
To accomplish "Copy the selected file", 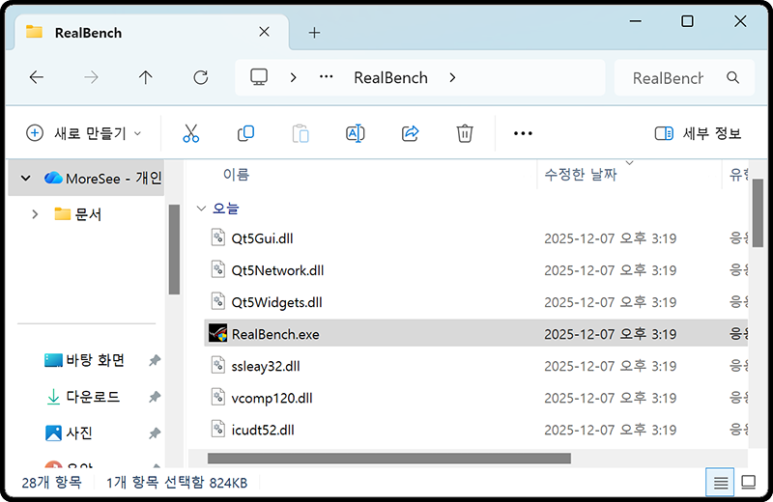I will pos(246,133).
